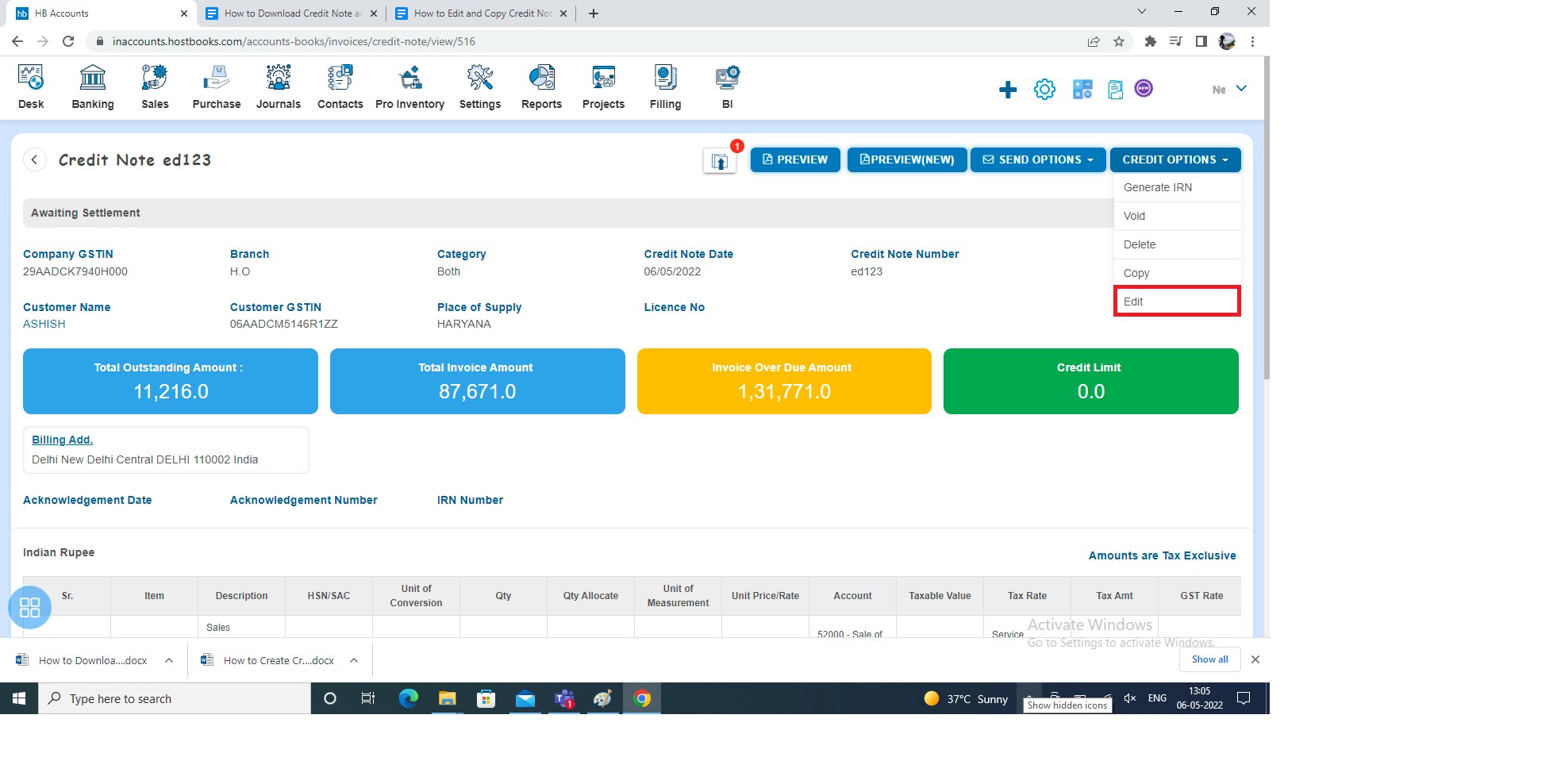Open the Pro Inventory module
The image size is (1557, 784).
(409, 86)
